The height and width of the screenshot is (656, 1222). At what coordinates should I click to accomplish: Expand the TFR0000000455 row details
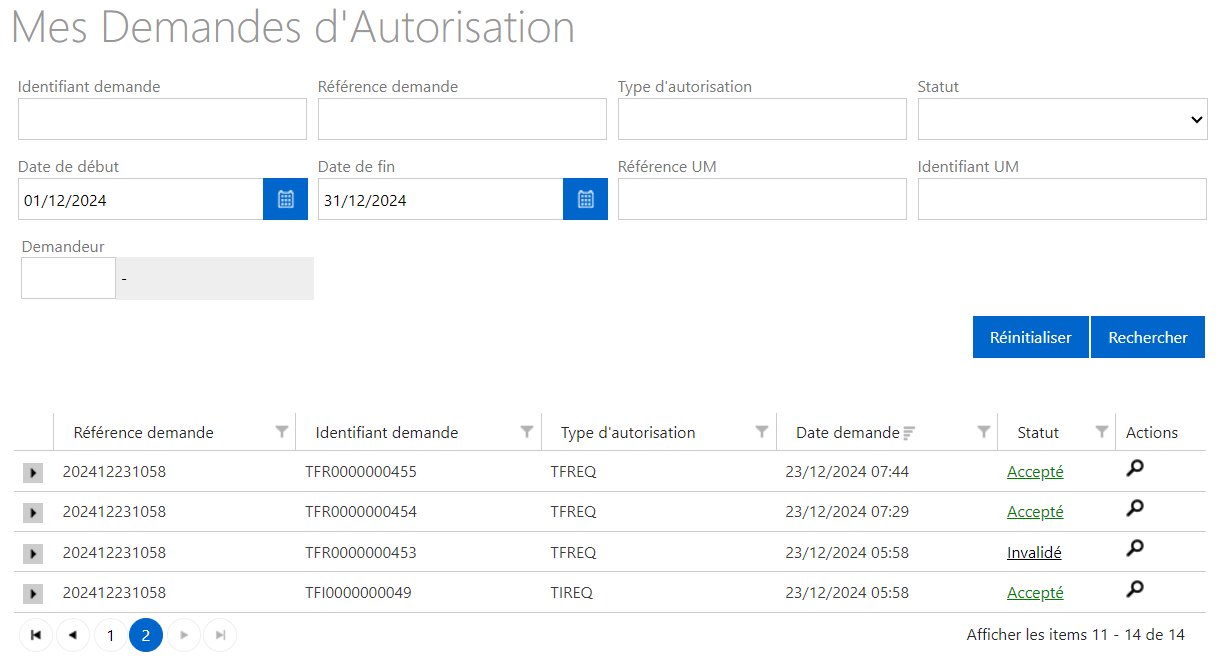point(33,473)
